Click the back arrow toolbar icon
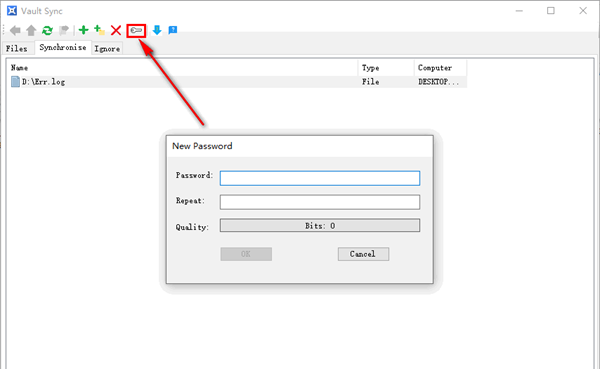 (x=15, y=30)
